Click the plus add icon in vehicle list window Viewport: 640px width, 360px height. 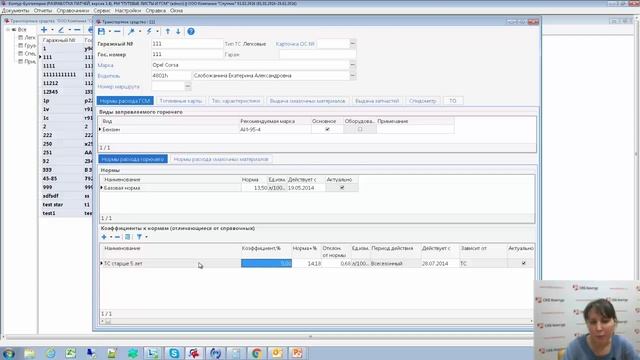pos(44,29)
